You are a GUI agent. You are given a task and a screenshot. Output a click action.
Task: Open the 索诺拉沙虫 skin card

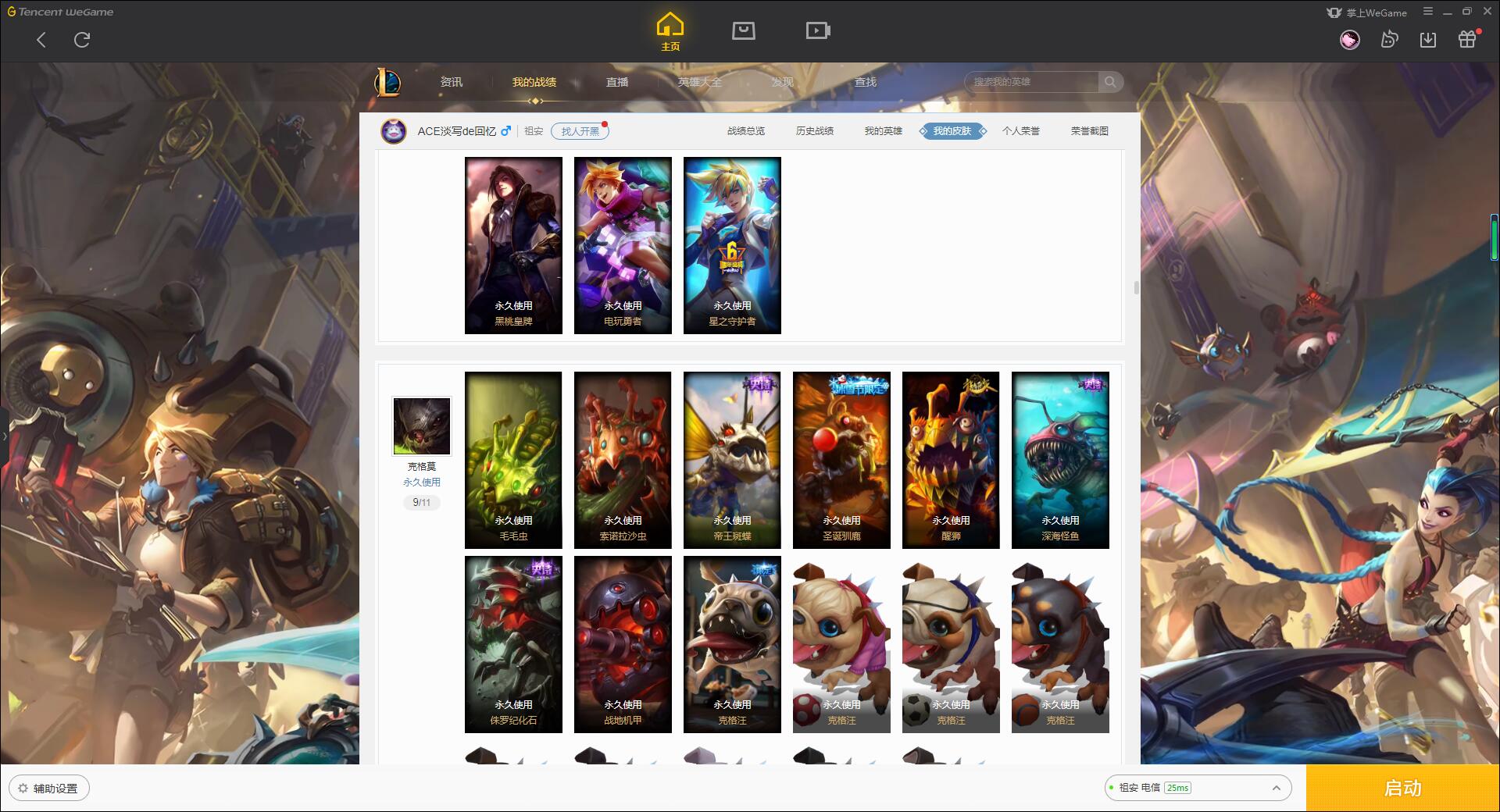(x=623, y=460)
